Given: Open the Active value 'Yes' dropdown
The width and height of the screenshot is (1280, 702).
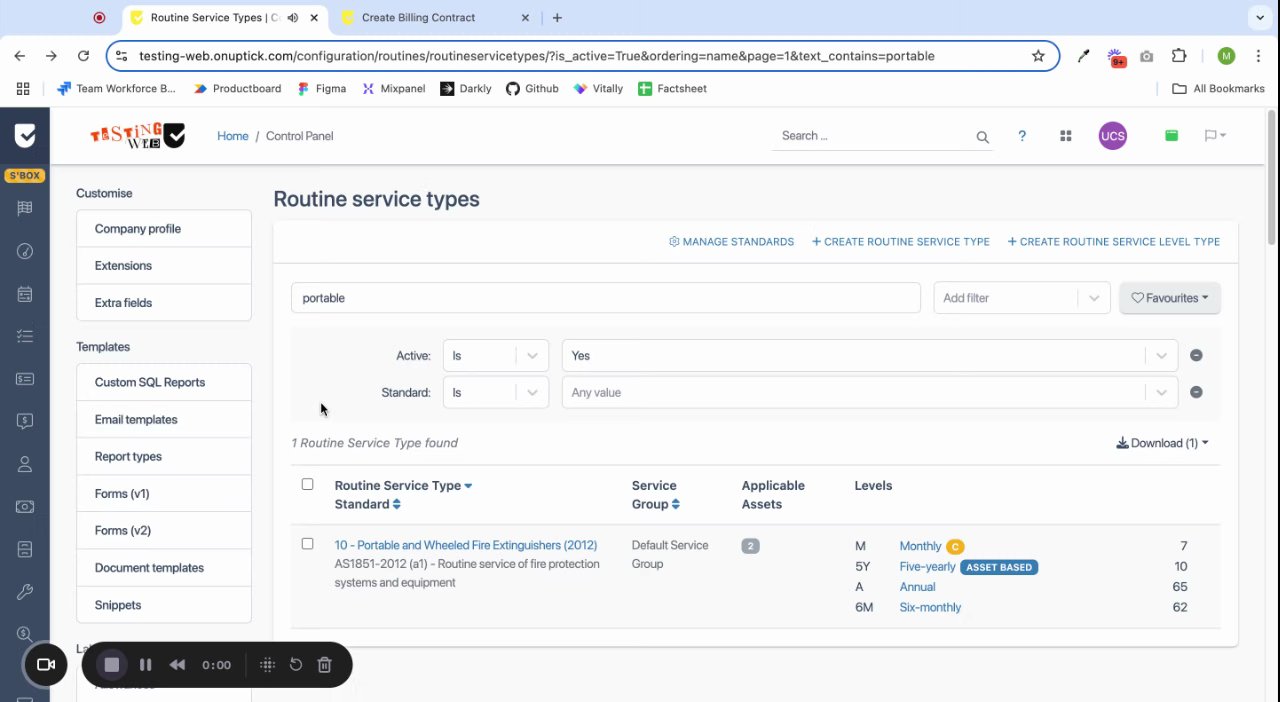Looking at the screenshot, I should point(870,355).
